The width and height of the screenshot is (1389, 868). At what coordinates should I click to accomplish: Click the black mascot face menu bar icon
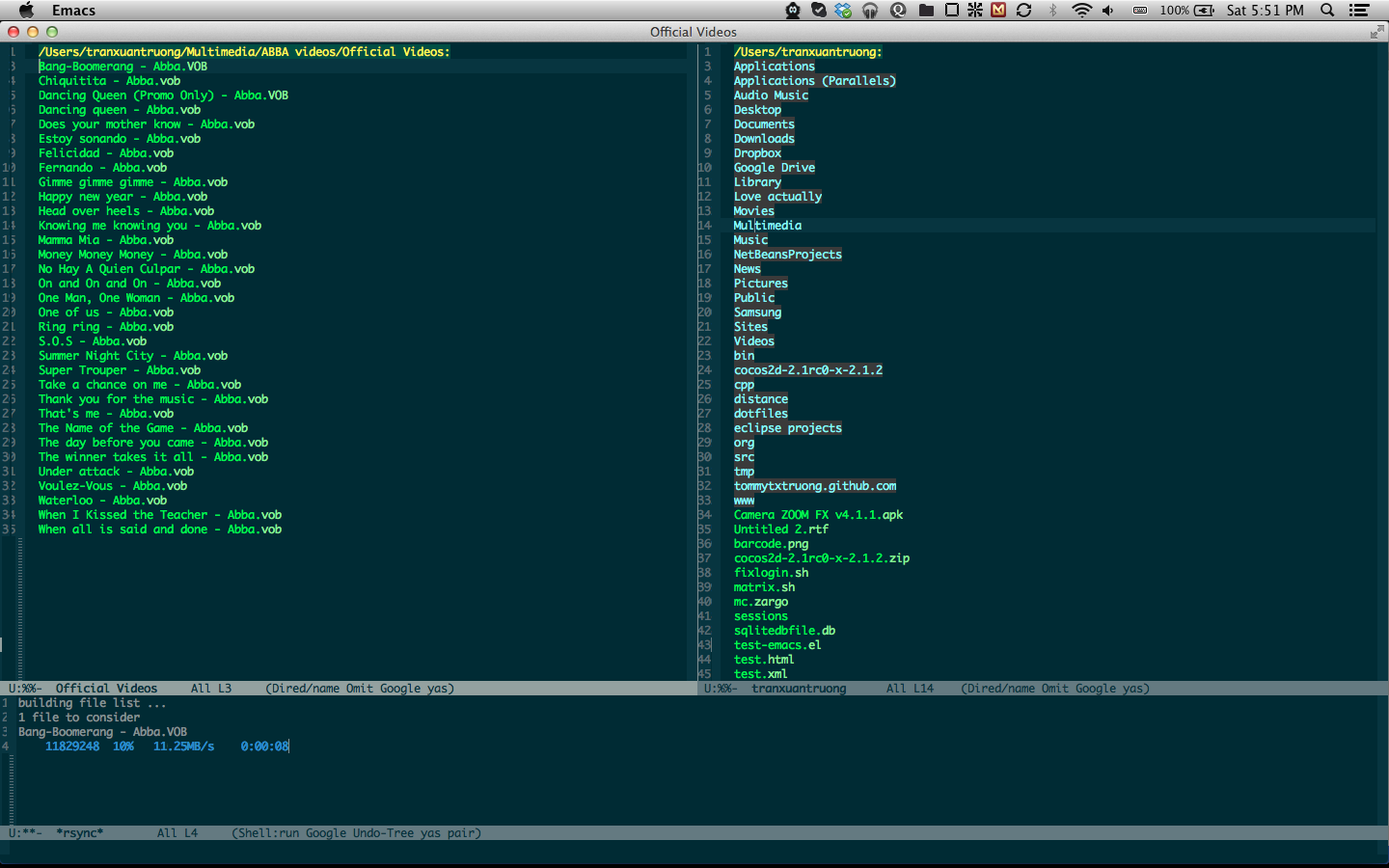pos(793,10)
